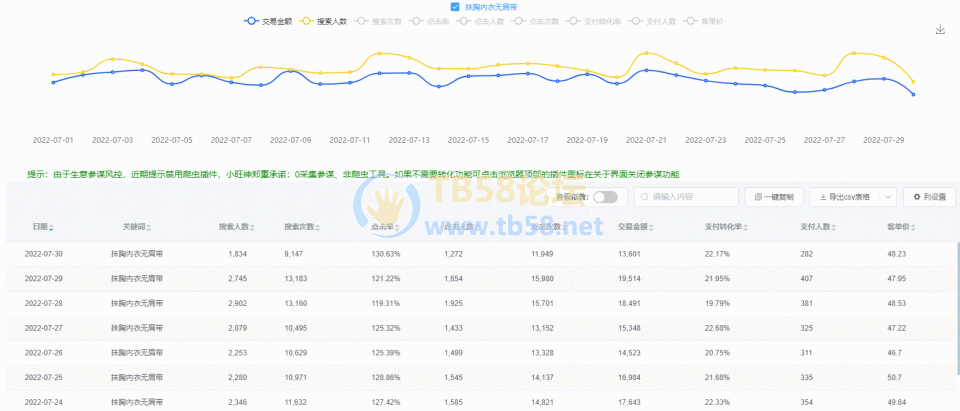Expand the 导出csv表格 dropdown arrow

[x=887, y=197]
